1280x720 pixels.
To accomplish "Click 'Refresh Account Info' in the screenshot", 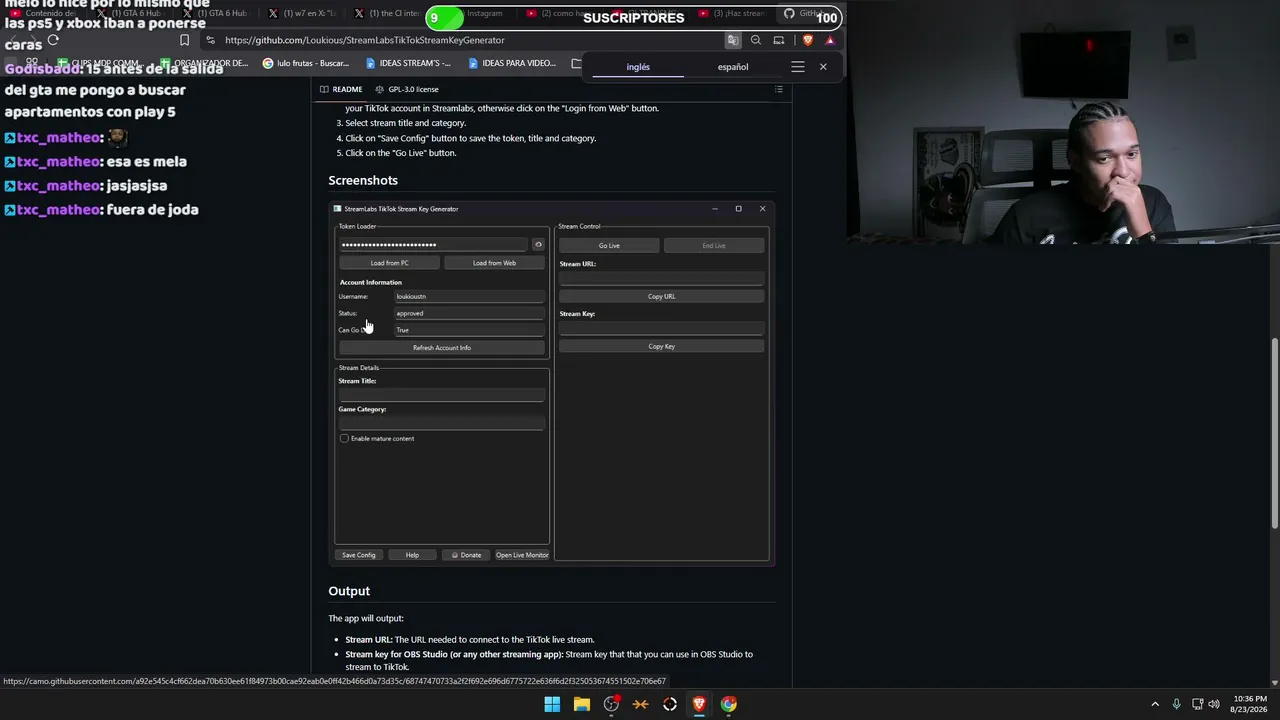I will 442,348.
